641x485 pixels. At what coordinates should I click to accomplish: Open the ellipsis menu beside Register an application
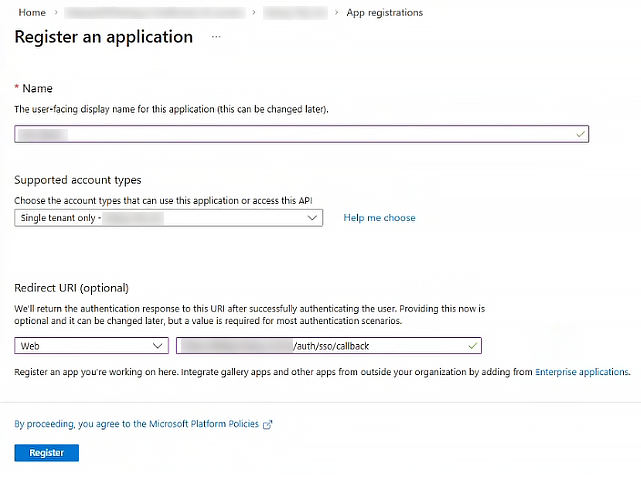coord(216,37)
